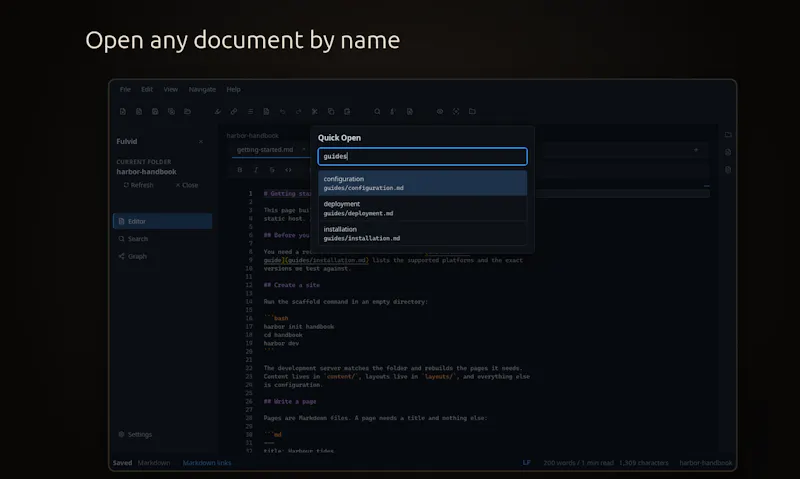Click the folder icon next to focus icon
800x479 pixels.
pyautogui.click(x=472, y=111)
